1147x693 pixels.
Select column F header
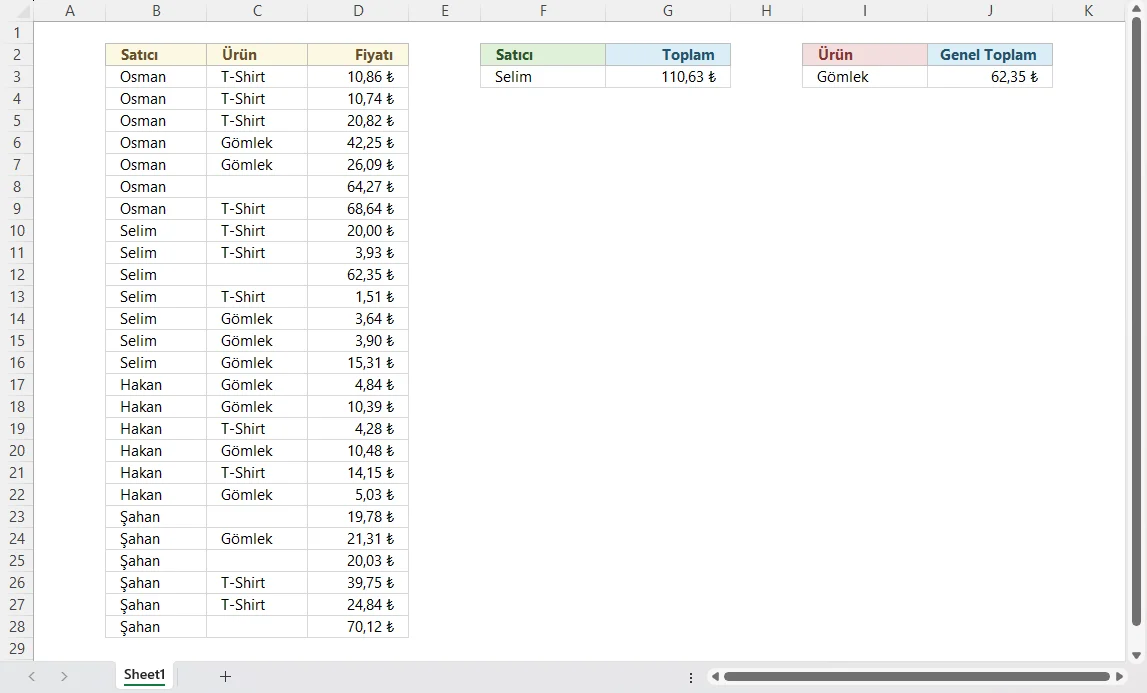coord(543,11)
